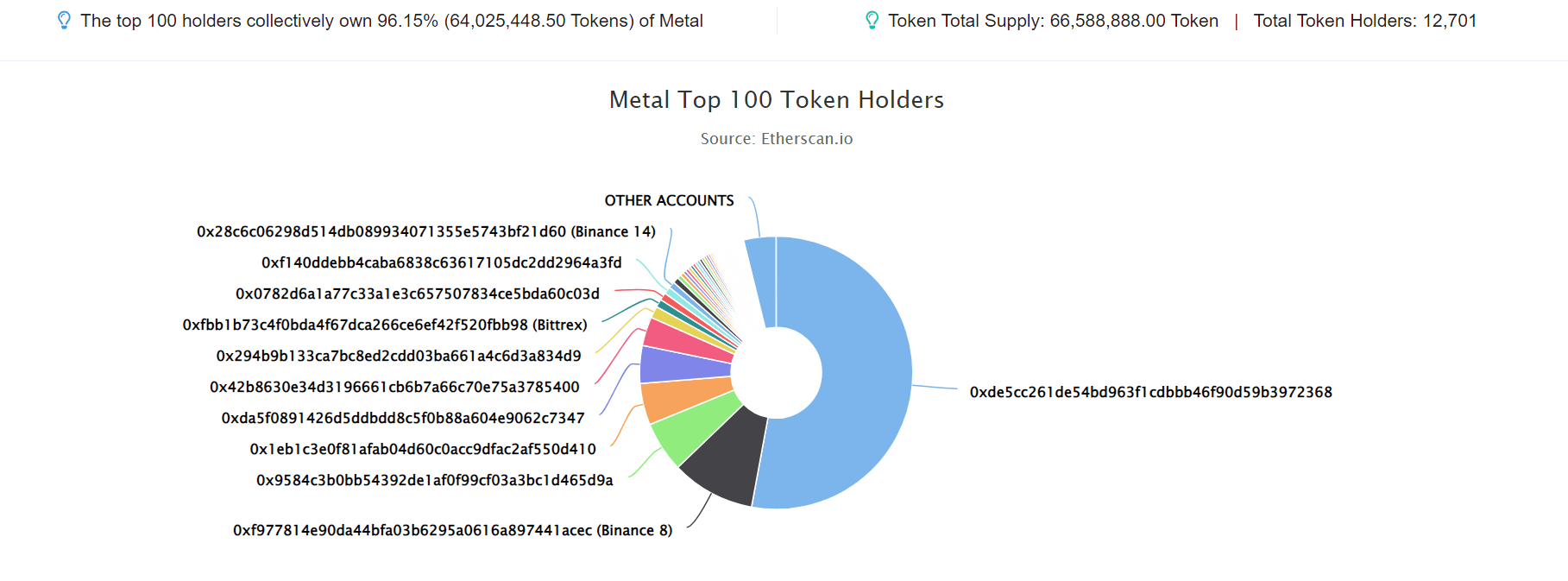
Task: Click the top 100 holders own 96.15% text
Action: pos(392,21)
